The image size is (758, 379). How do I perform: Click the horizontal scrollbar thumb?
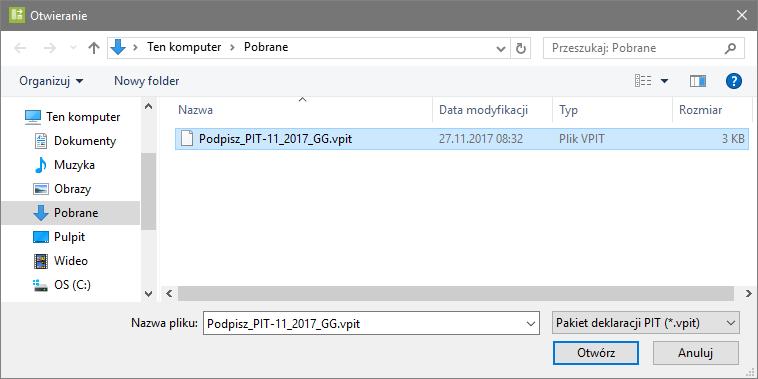click(x=455, y=293)
